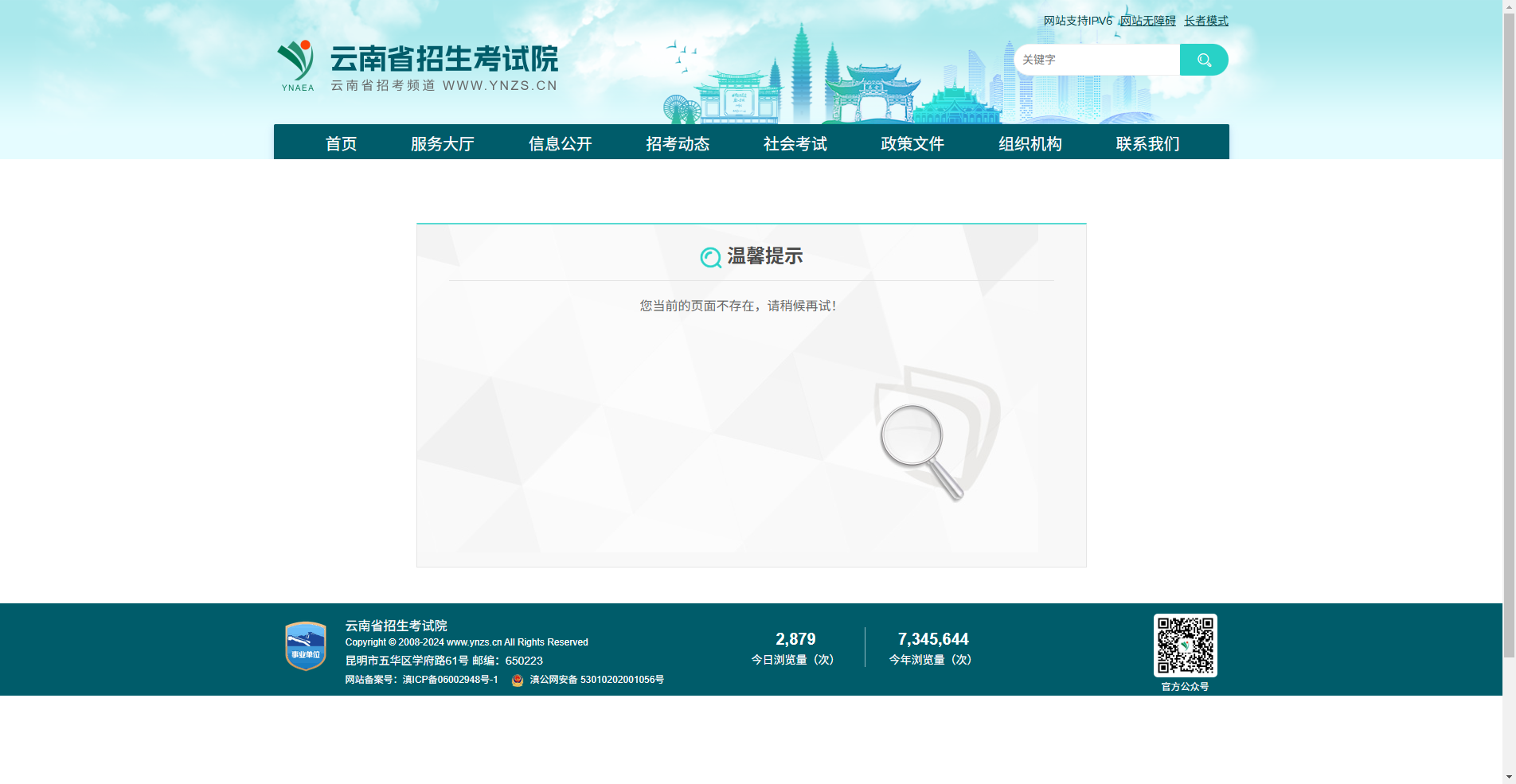1516x784 pixels.
Task: Visit the 联系我们 page
Action: click(1147, 143)
